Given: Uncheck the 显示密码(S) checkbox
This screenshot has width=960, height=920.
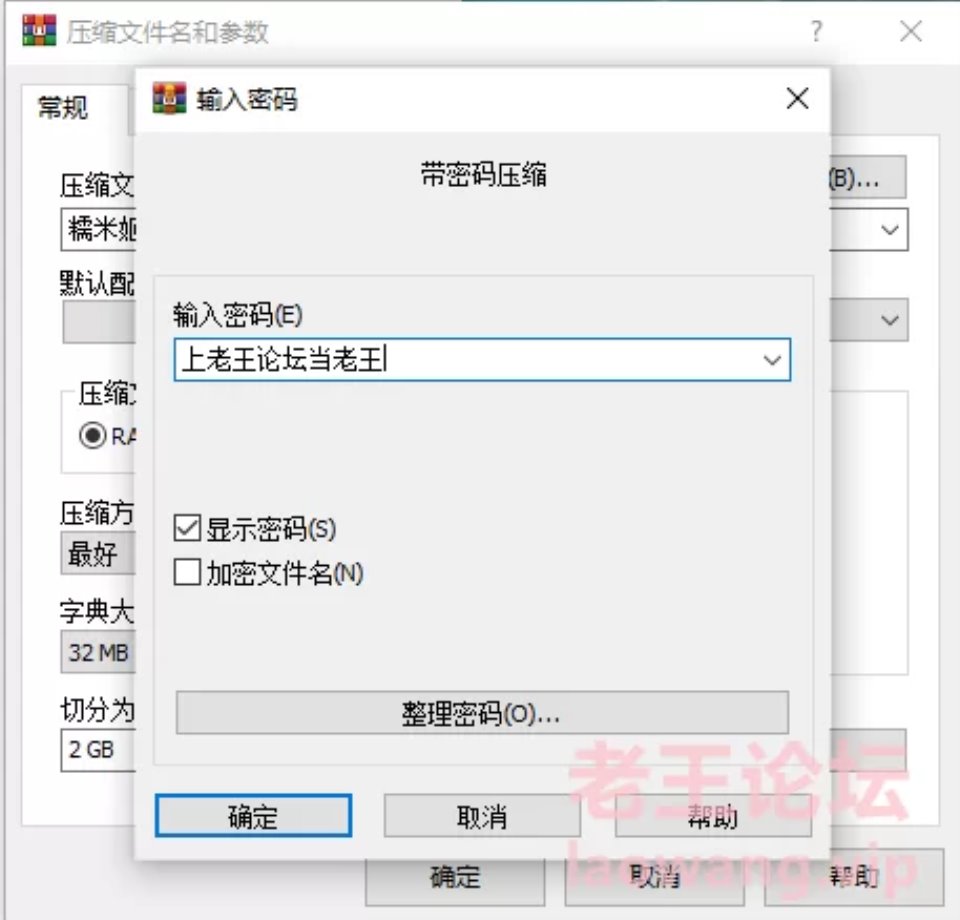Looking at the screenshot, I should tap(187, 528).
